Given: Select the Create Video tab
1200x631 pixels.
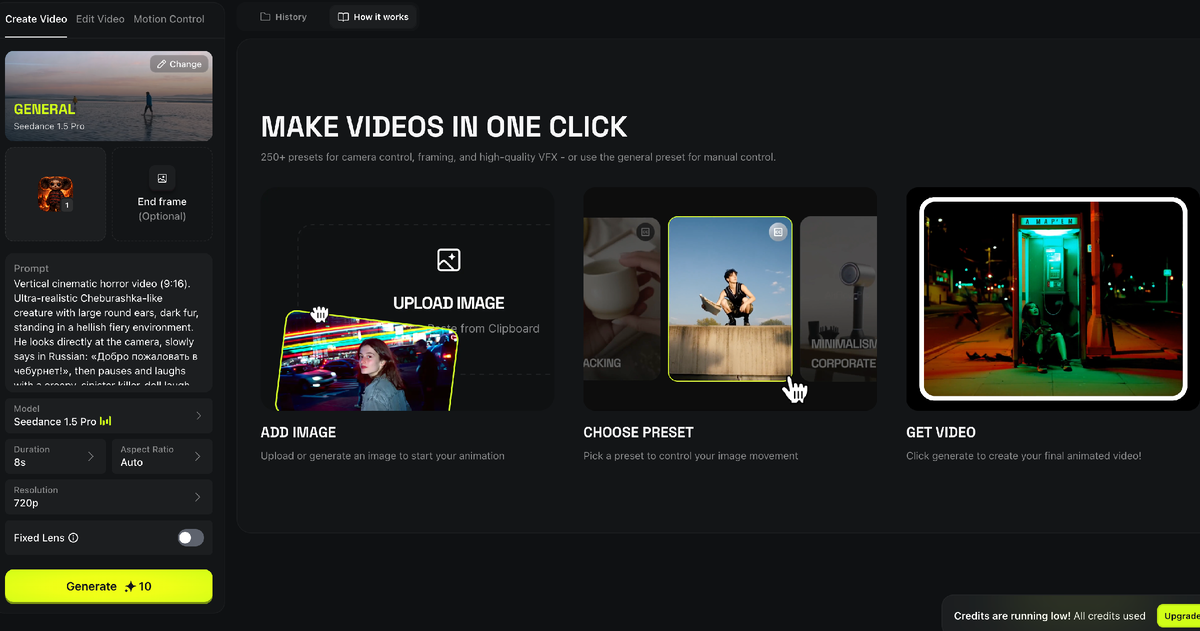Looking at the screenshot, I should [36, 19].
